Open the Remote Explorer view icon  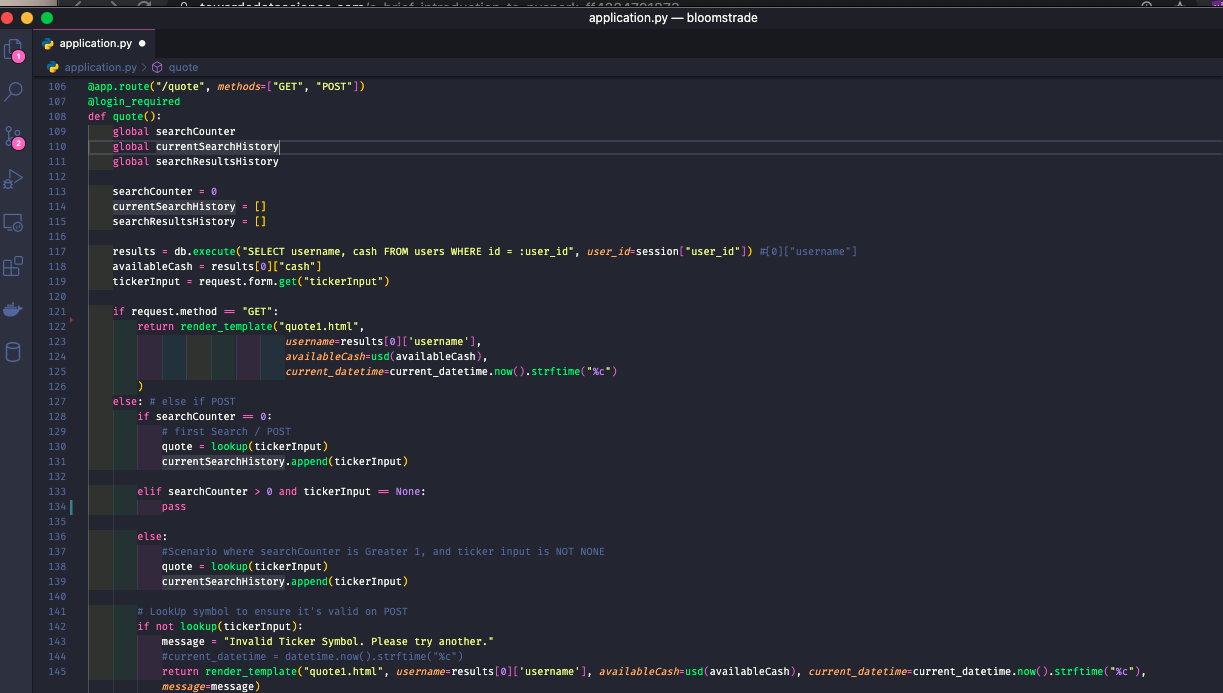pyautogui.click(x=14, y=222)
